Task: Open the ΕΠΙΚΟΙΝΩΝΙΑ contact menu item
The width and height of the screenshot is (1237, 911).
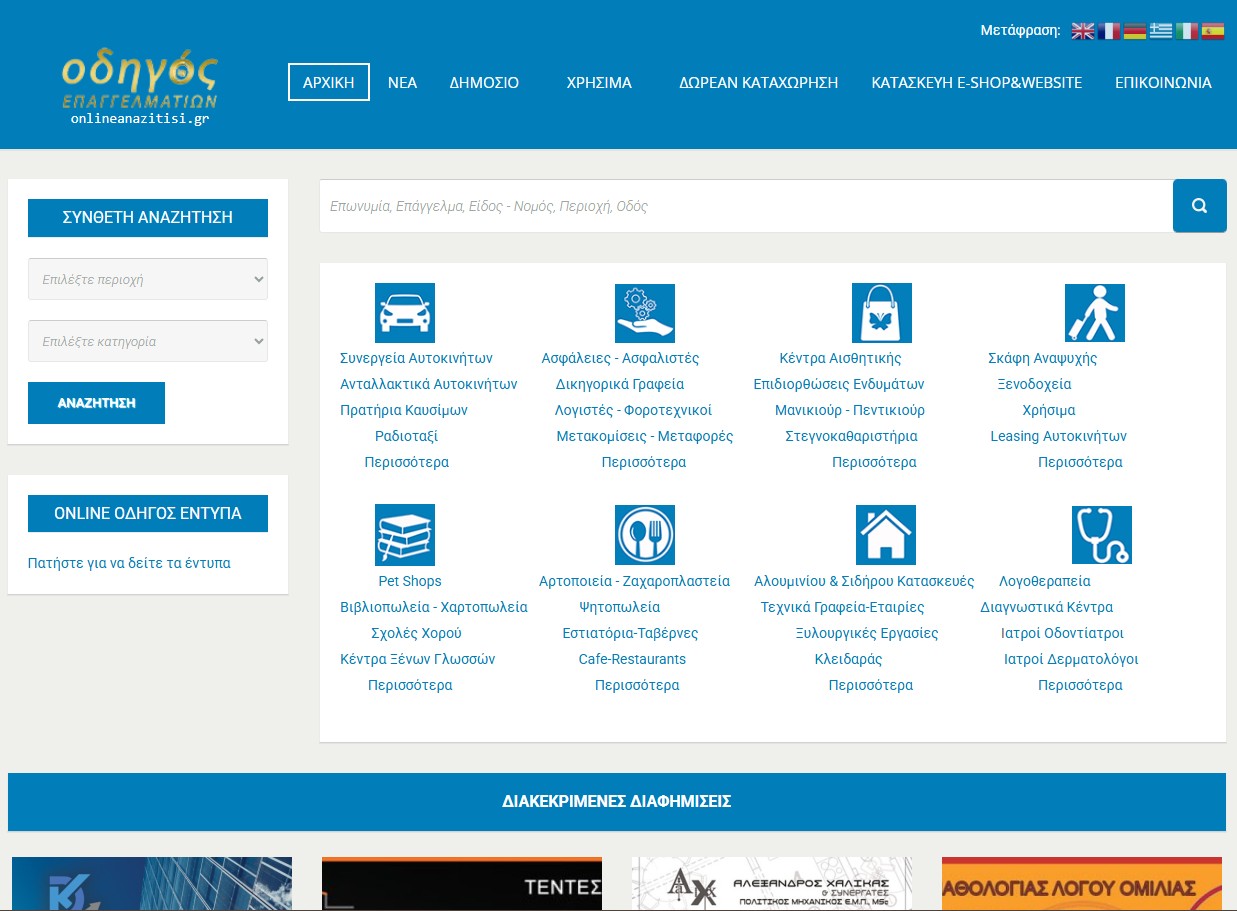Action: [x=1162, y=83]
